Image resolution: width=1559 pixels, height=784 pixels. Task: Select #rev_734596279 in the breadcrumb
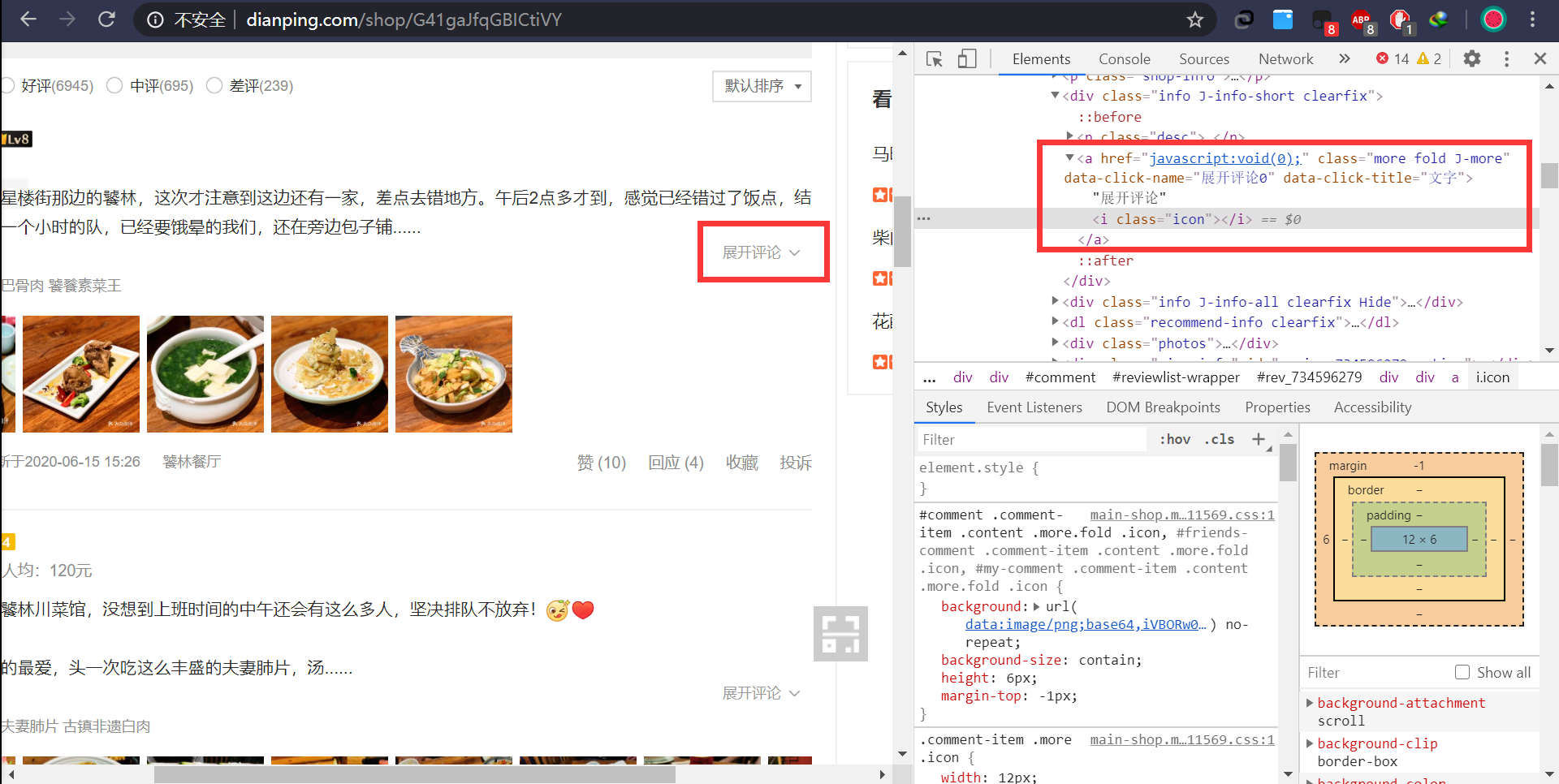[x=1309, y=377]
